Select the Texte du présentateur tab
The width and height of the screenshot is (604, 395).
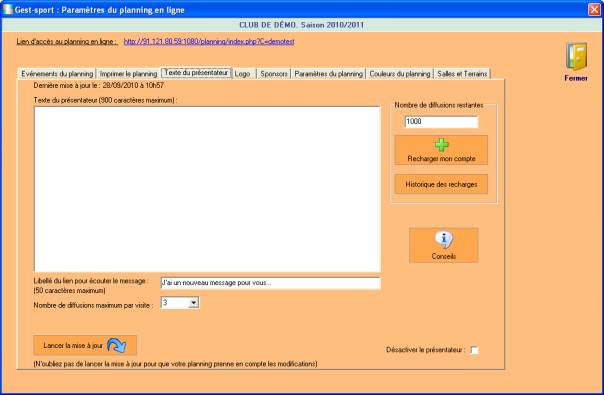196,72
